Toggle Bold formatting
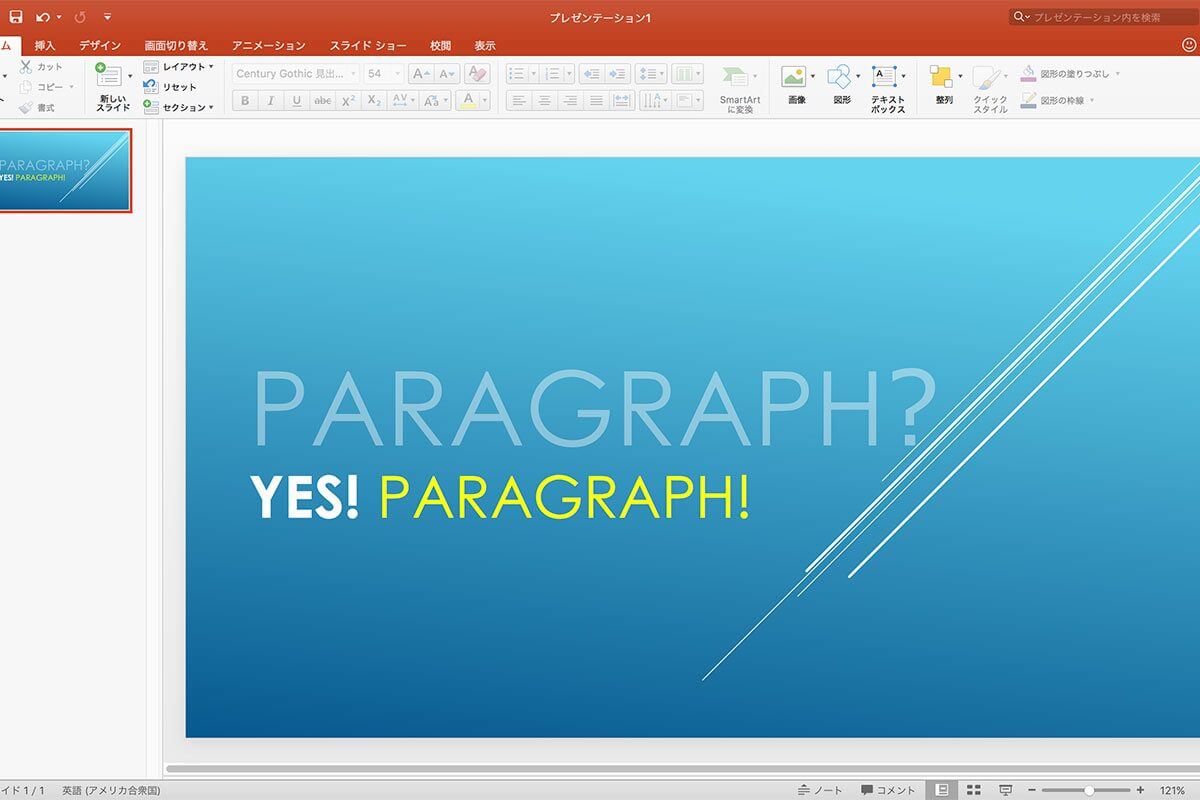This screenshot has height=800, width=1200. tap(245, 101)
